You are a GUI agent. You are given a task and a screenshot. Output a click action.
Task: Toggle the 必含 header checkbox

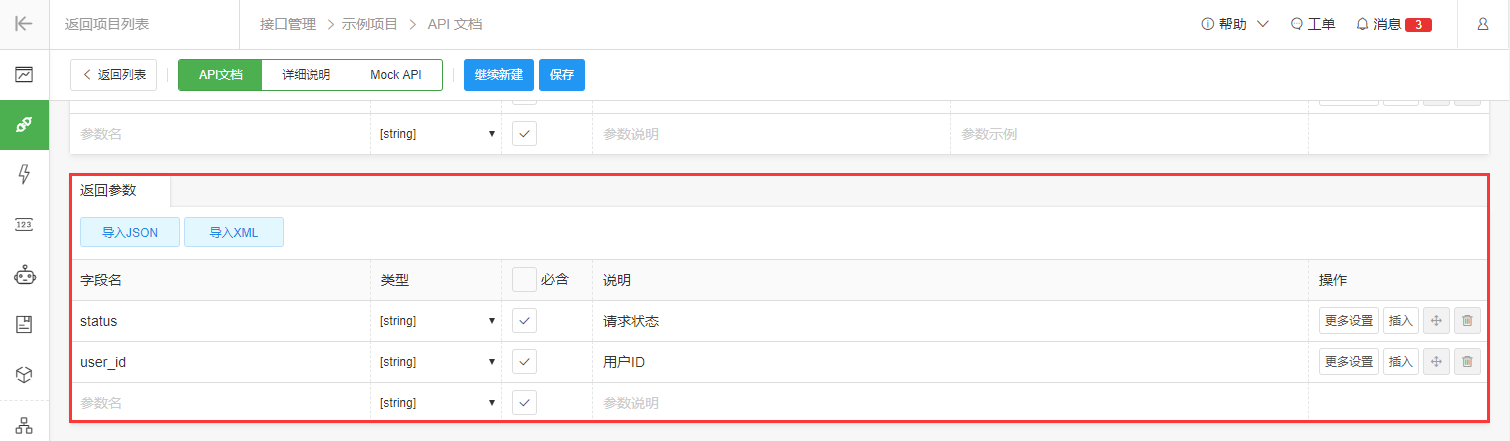(524, 280)
